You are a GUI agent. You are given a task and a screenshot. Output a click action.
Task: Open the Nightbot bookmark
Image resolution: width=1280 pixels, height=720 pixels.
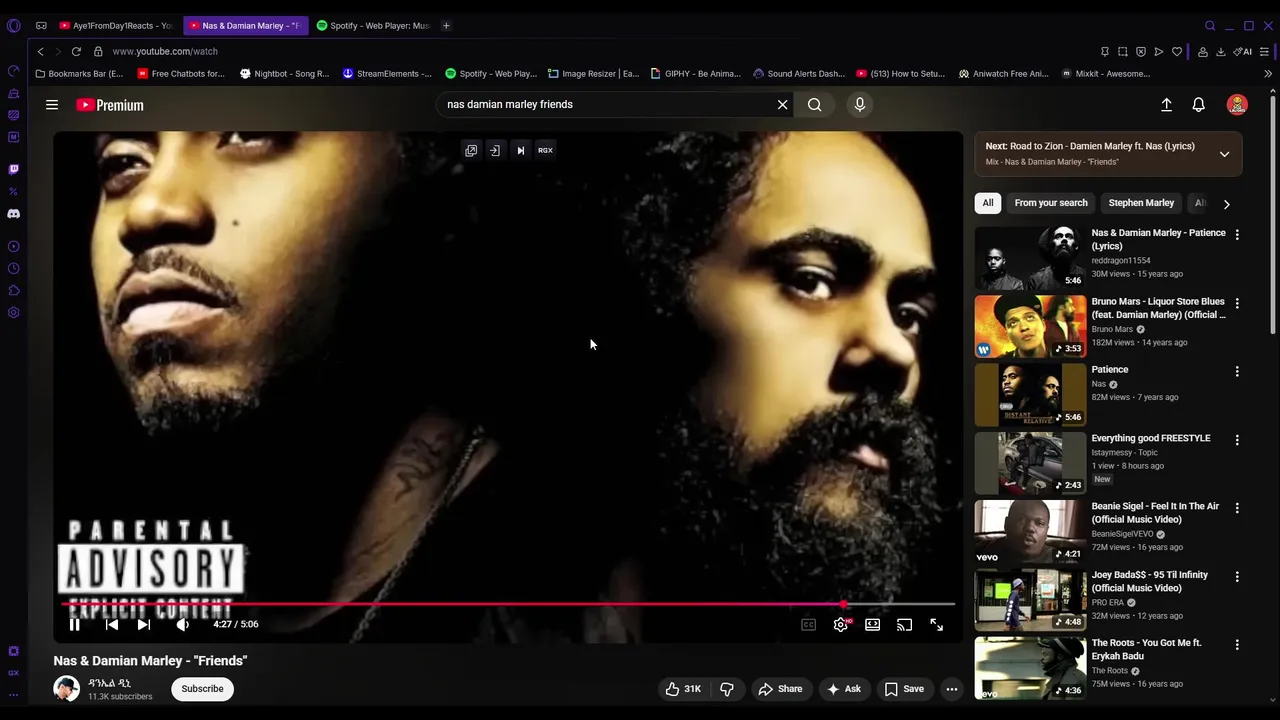point(285,73)
